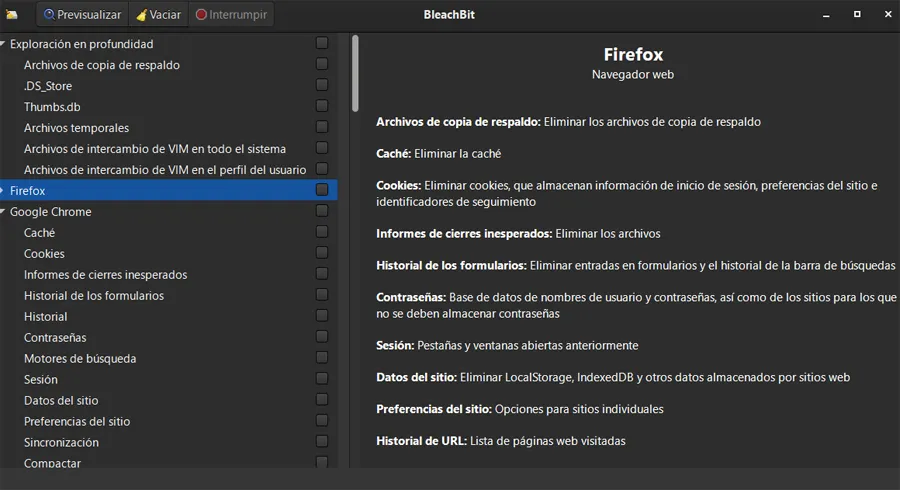This screenshot has height=490, width=900.
Task: Select the highlighted Firefox row
Action: pyautogui.click(x=168, y=190)
